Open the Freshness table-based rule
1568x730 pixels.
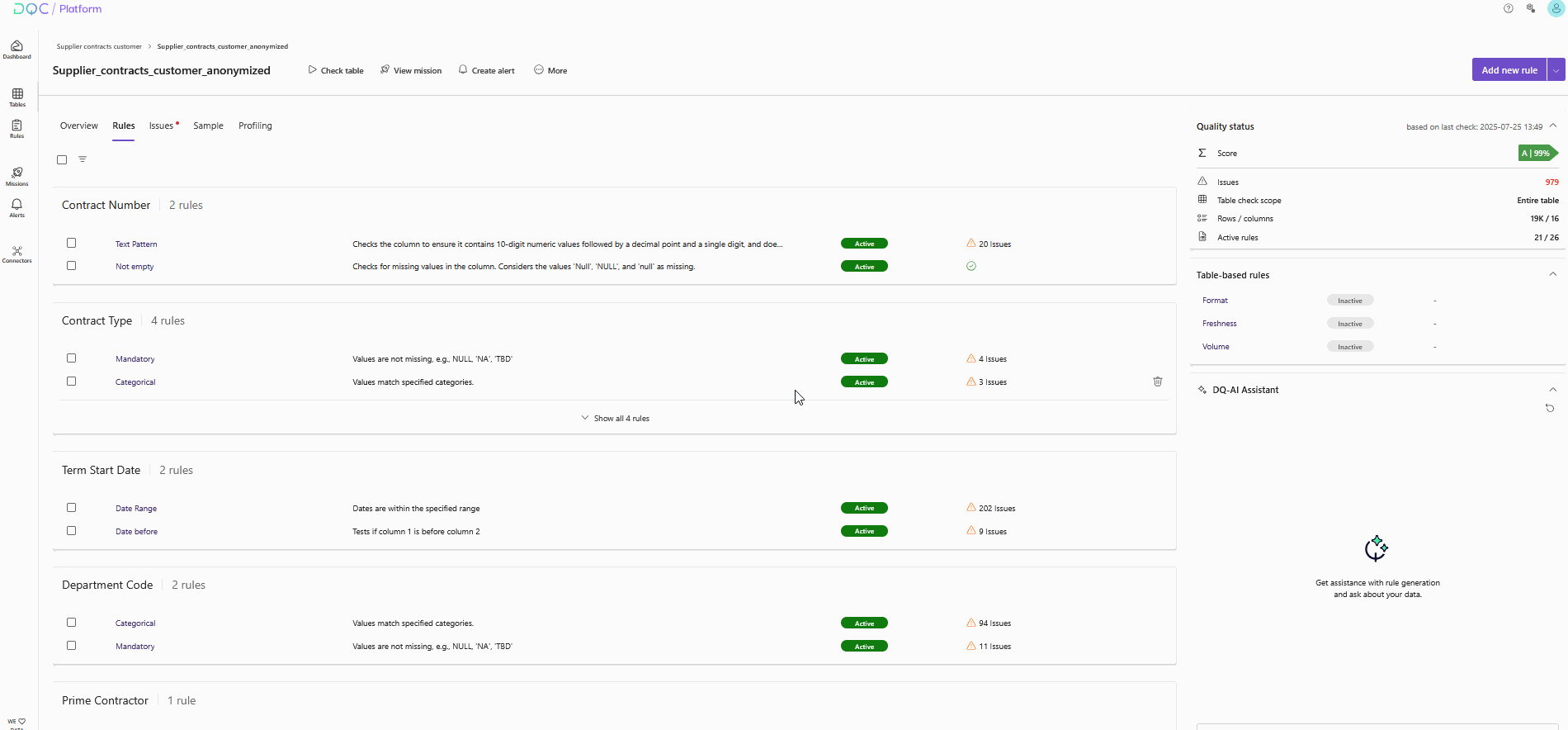tap(1220, 324)
